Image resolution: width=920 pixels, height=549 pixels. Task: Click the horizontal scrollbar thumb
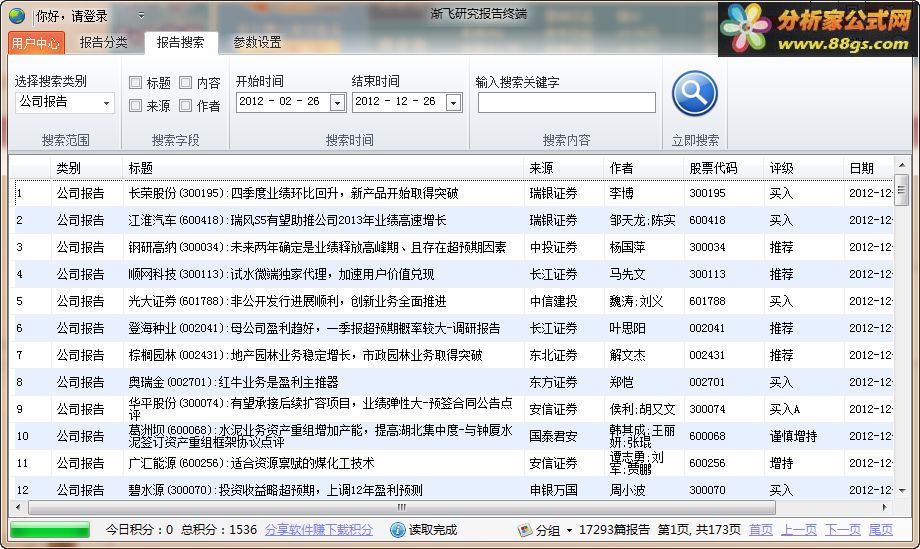pyautogui.click(x=401, y=507)
